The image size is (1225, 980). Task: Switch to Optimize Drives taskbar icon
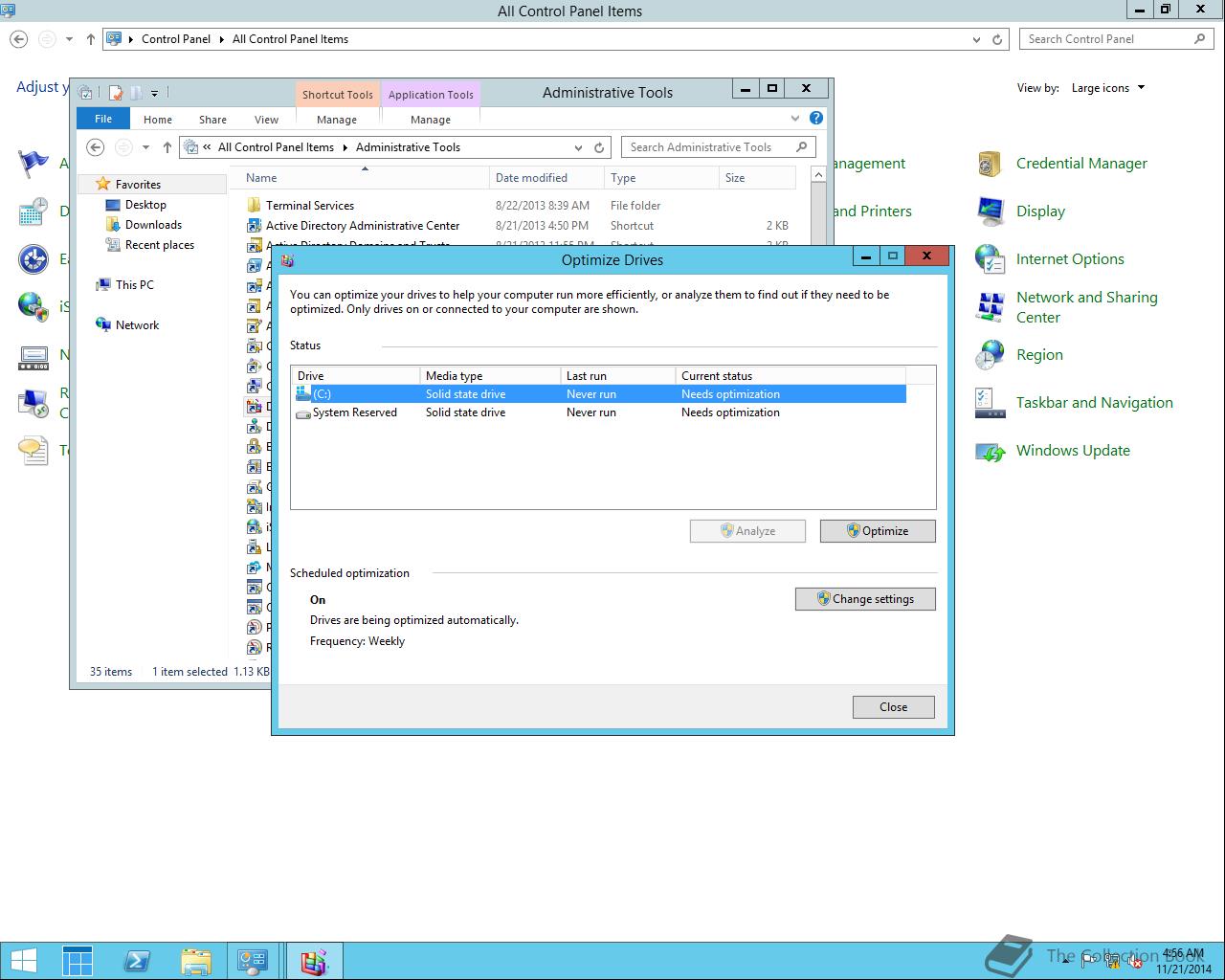(x=314, y=961)
